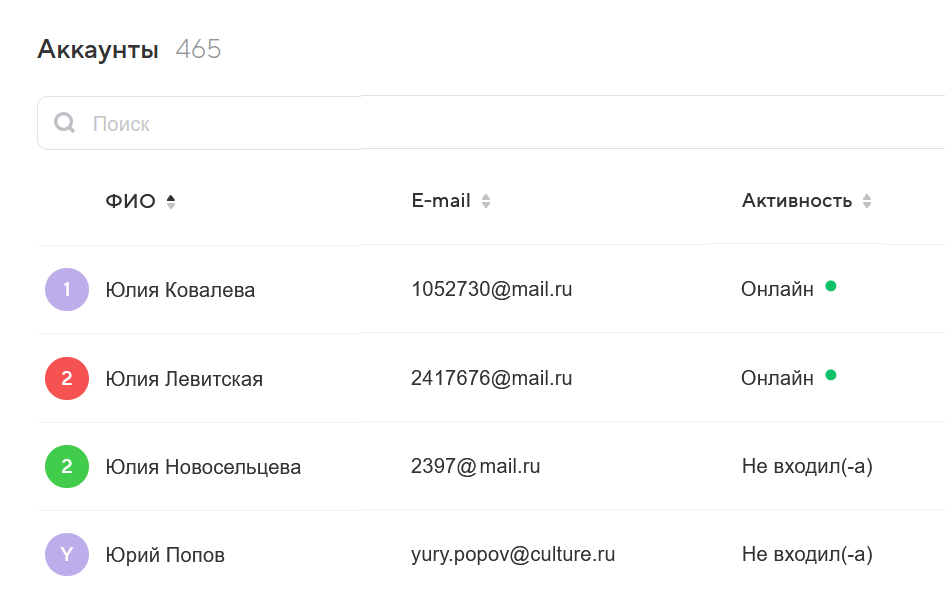946x597 pixels.
Task: Sort by Активность column arrow
Action: pos(867,201)
